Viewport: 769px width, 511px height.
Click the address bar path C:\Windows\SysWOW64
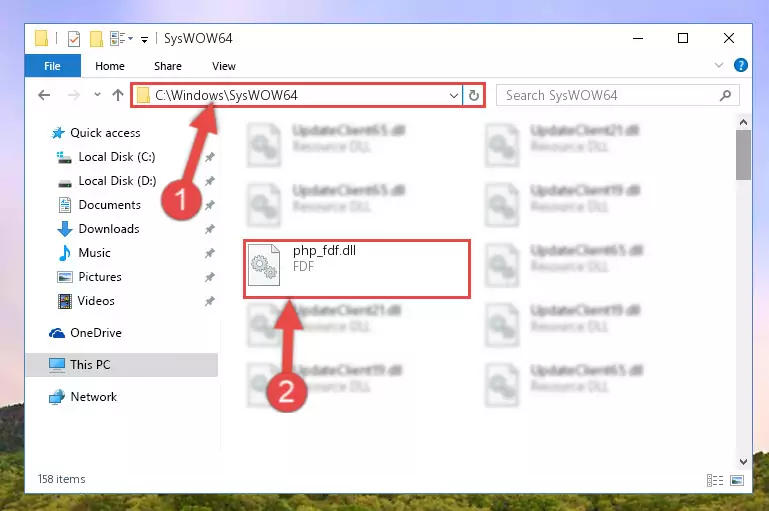click(x=226, y=95)
